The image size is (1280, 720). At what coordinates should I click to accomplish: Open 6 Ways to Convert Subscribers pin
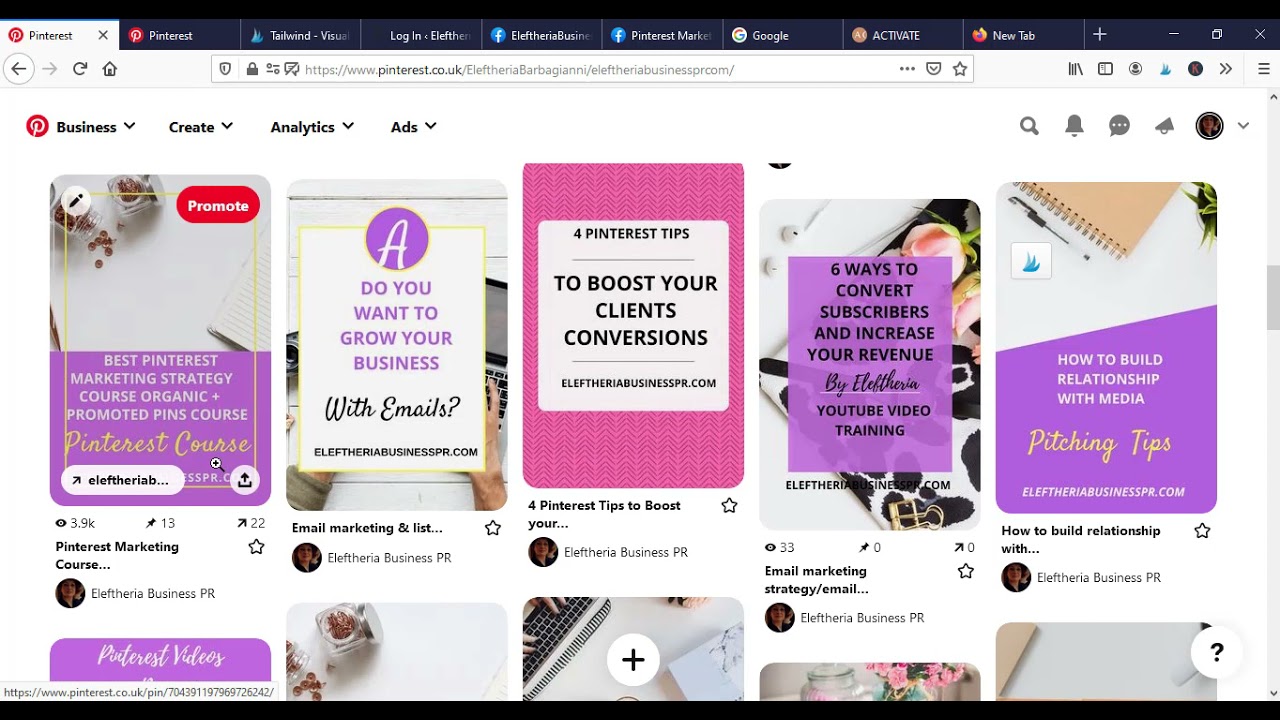870,364
